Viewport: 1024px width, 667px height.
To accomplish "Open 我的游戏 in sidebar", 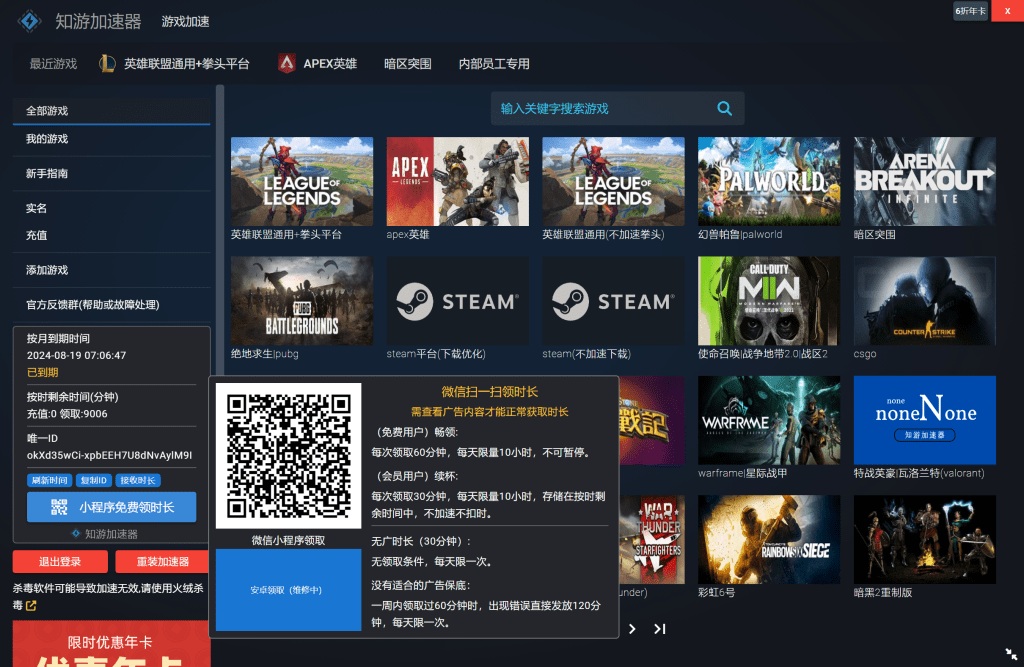I will point(112,138).
